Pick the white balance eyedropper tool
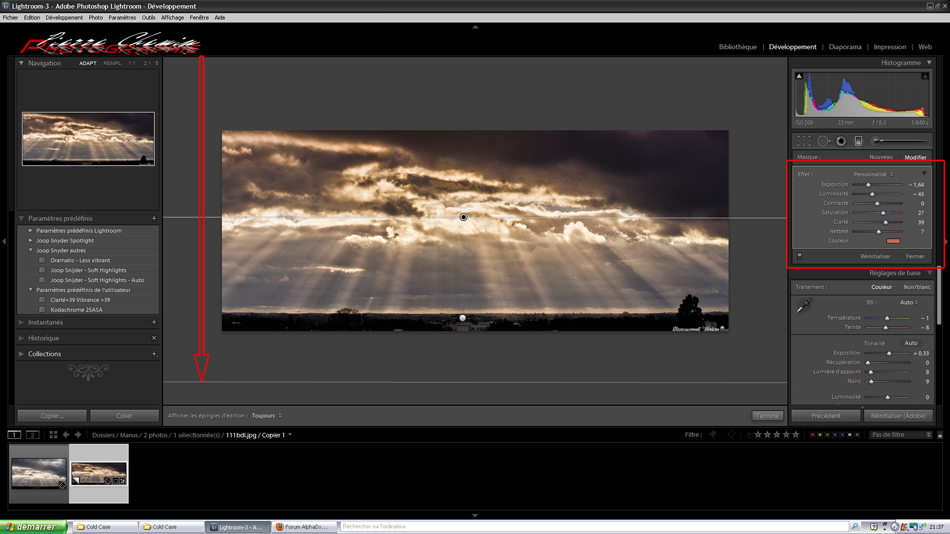950x534 pixels. (803, 306)
